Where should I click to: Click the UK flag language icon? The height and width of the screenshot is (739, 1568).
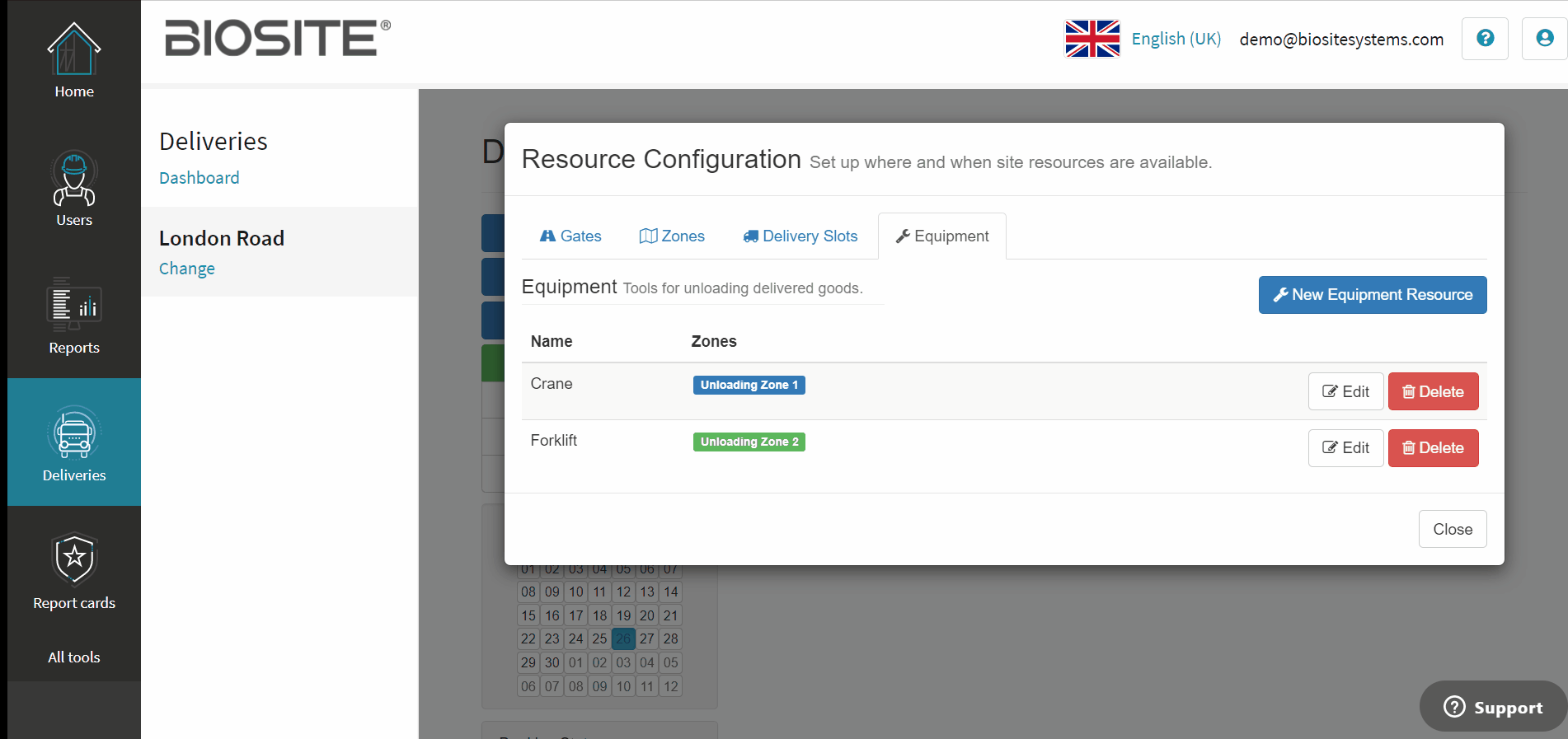[1092, 39]
